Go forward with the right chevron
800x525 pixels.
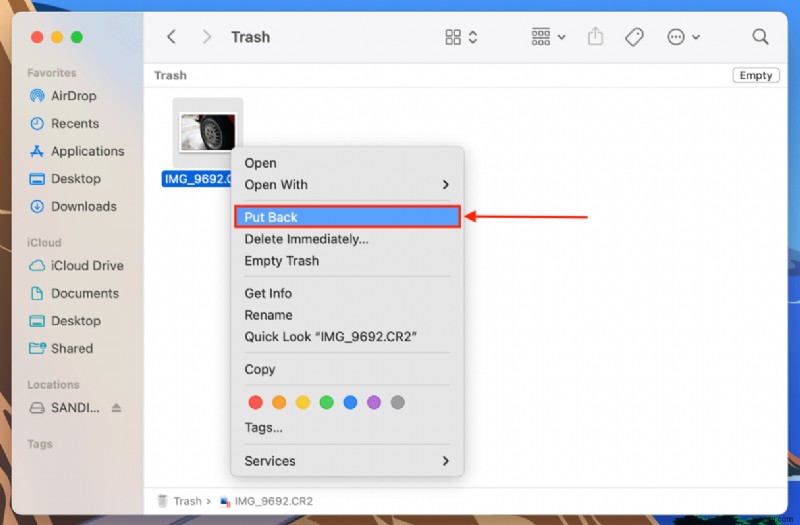pos(206,37)
